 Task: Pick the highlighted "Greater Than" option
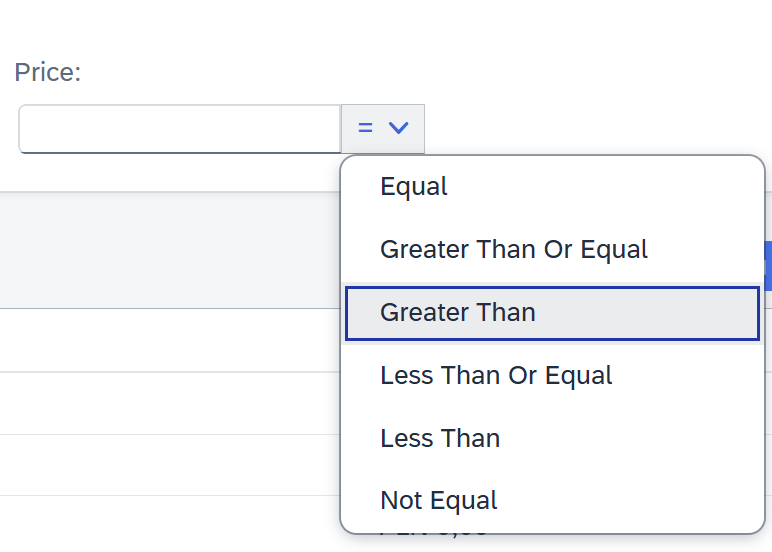(458, 312)
